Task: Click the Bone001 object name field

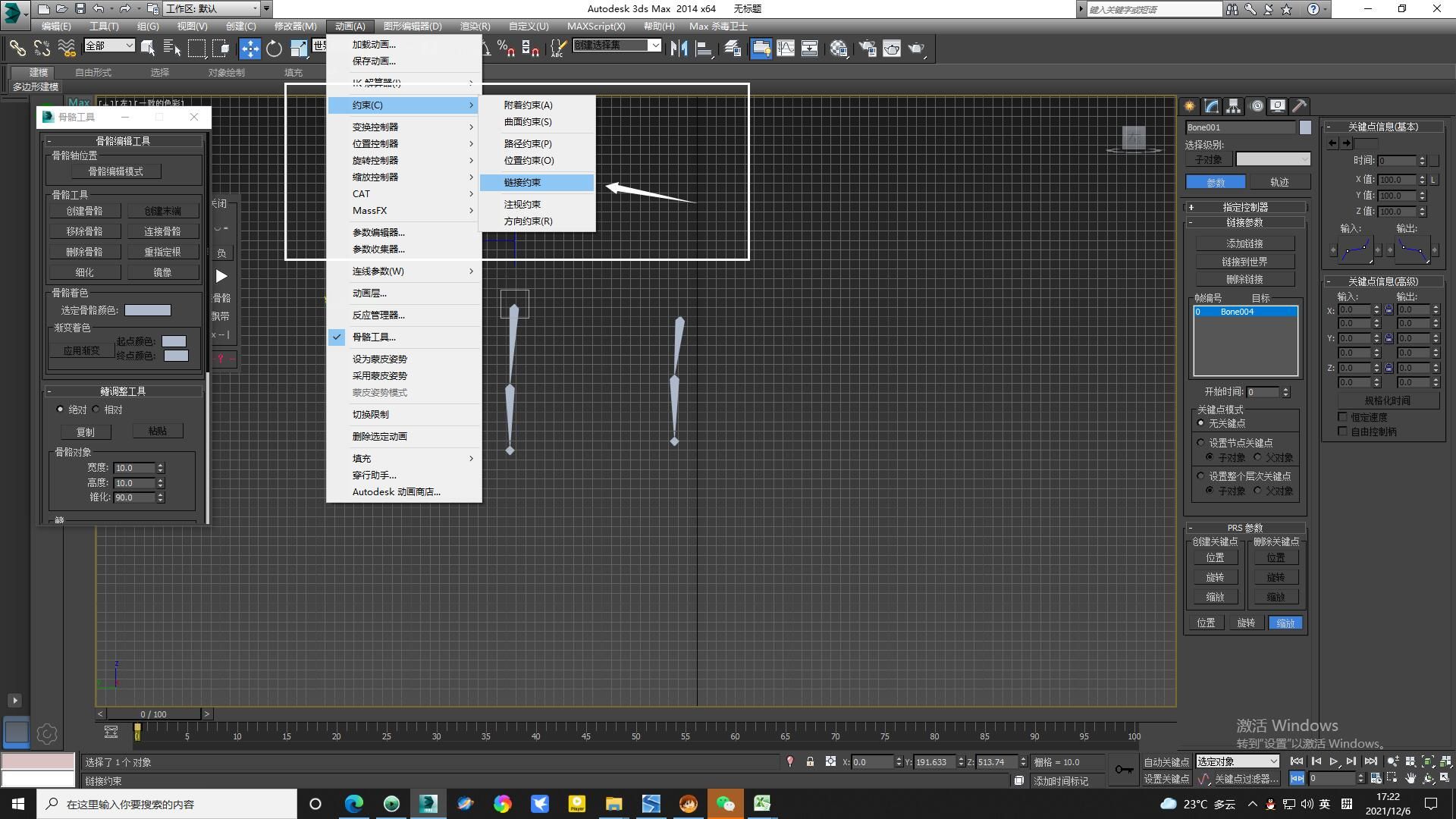Action: pos(1241,127)
